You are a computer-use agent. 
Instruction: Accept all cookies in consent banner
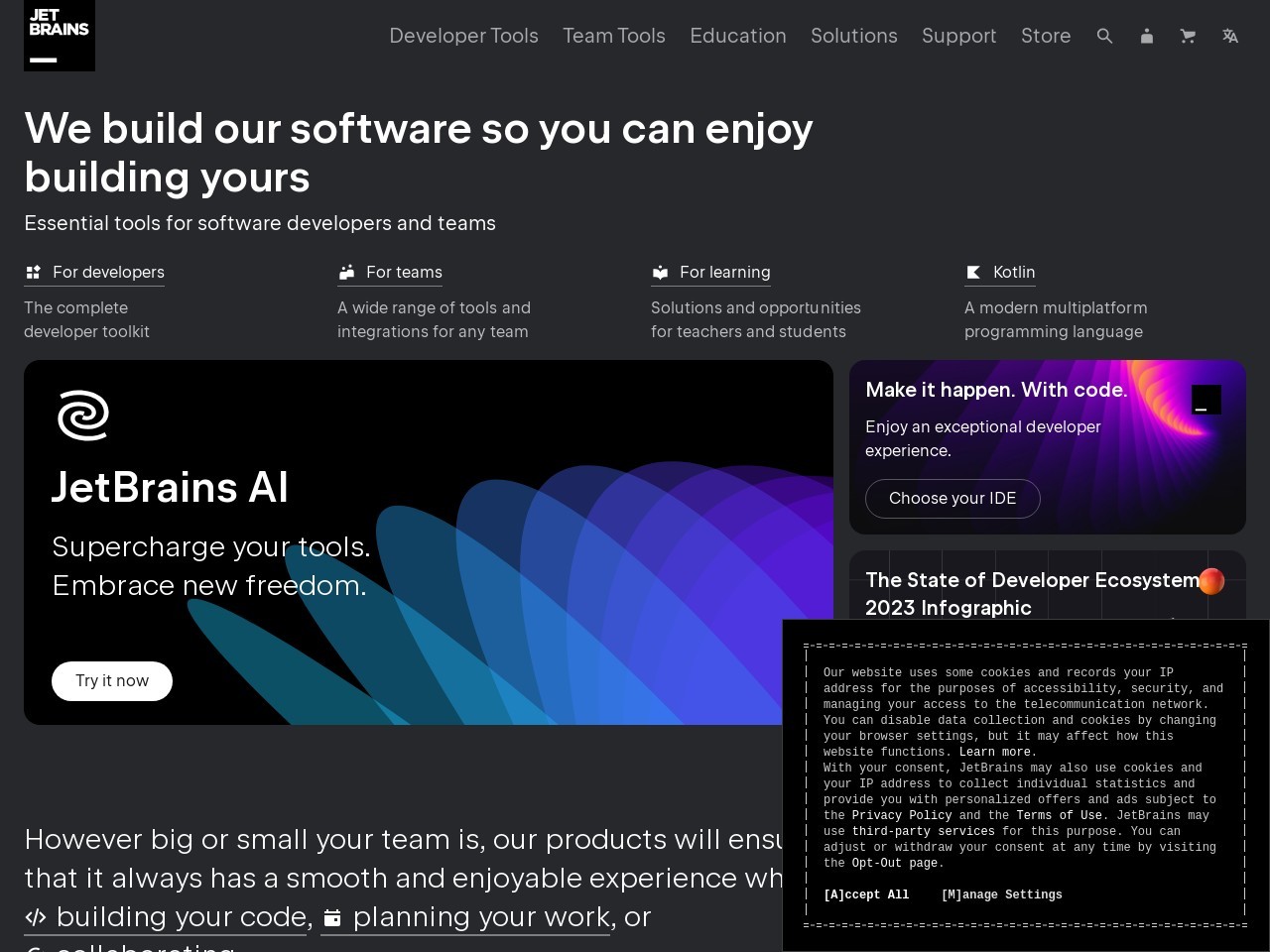pos(866,894)
